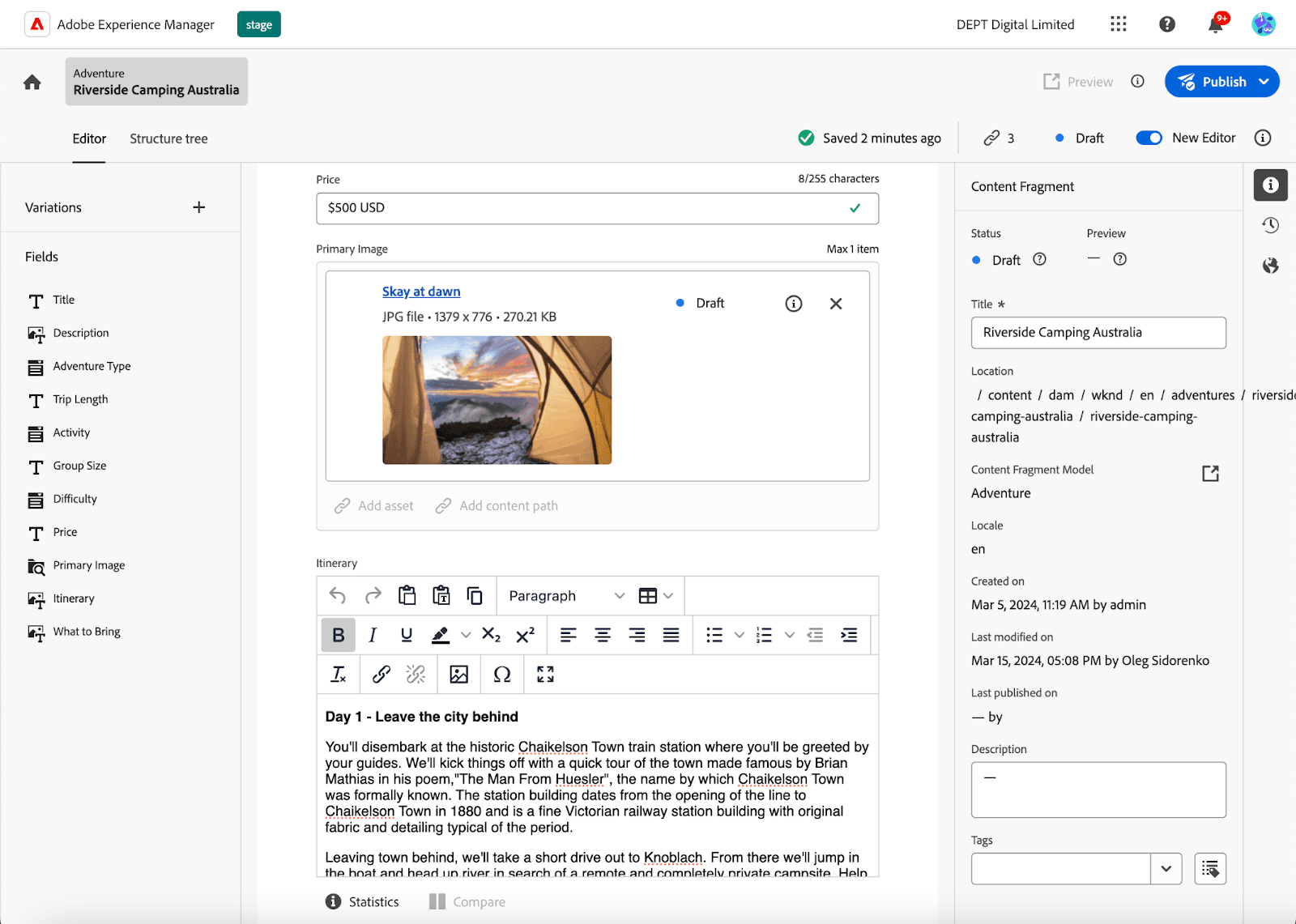
Task: Toggle italic formatting
Action: pyautogui.click(x=373, y=636)
